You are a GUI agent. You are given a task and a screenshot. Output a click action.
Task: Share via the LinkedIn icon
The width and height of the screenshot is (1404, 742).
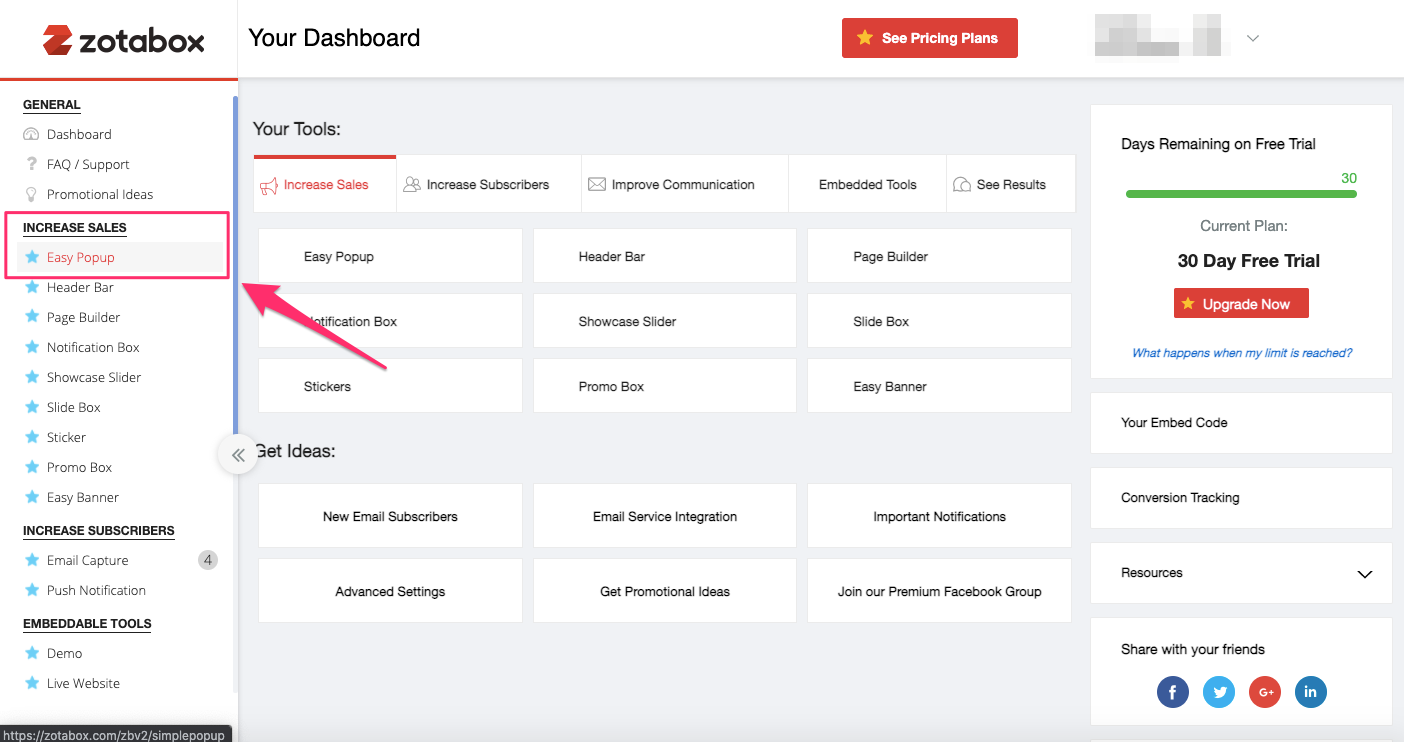[1311, 691]
